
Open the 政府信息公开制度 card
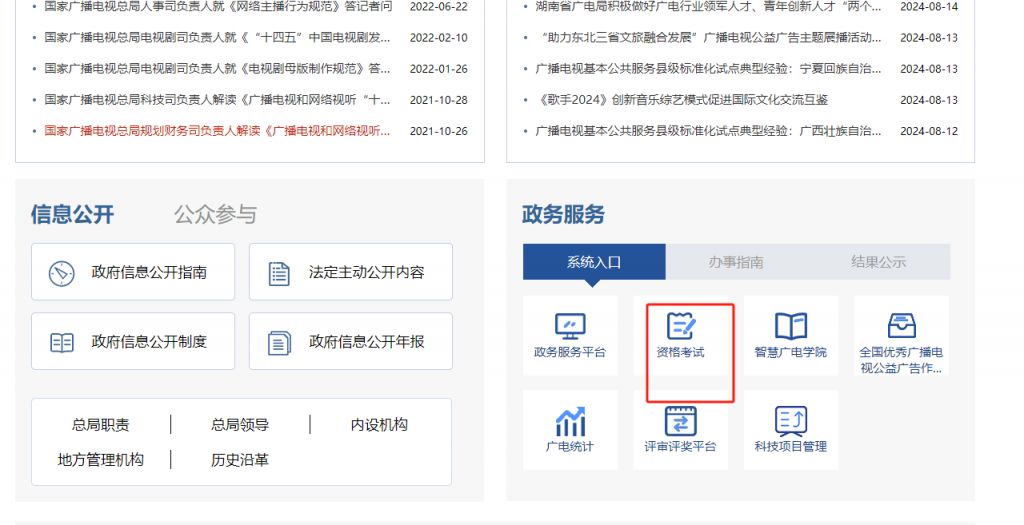point(133,341)
